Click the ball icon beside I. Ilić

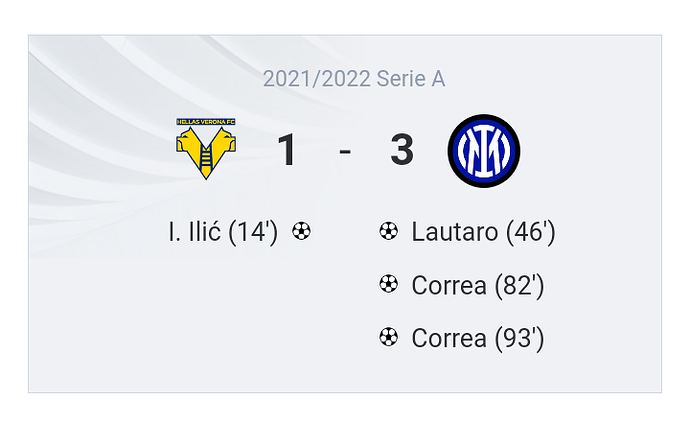301,232
